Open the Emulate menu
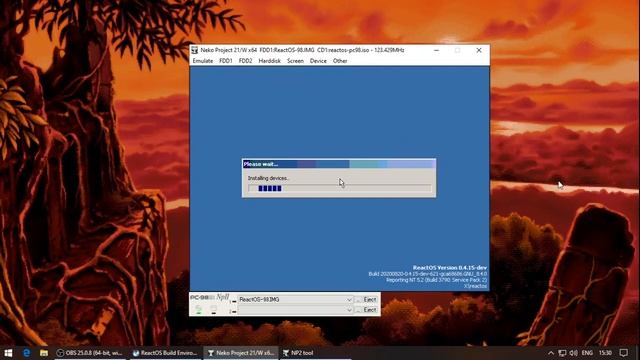The width and height of the screenshot is (640, 360). click(x=203, y=61)
